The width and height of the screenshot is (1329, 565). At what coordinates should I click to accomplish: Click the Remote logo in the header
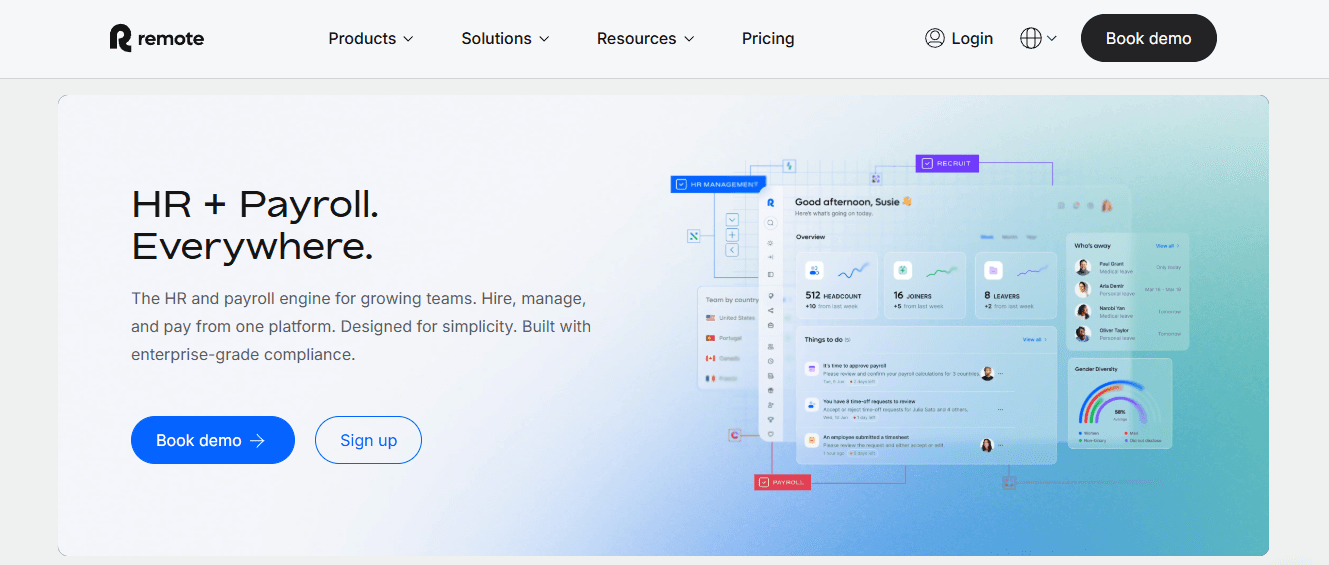(156, 38)
